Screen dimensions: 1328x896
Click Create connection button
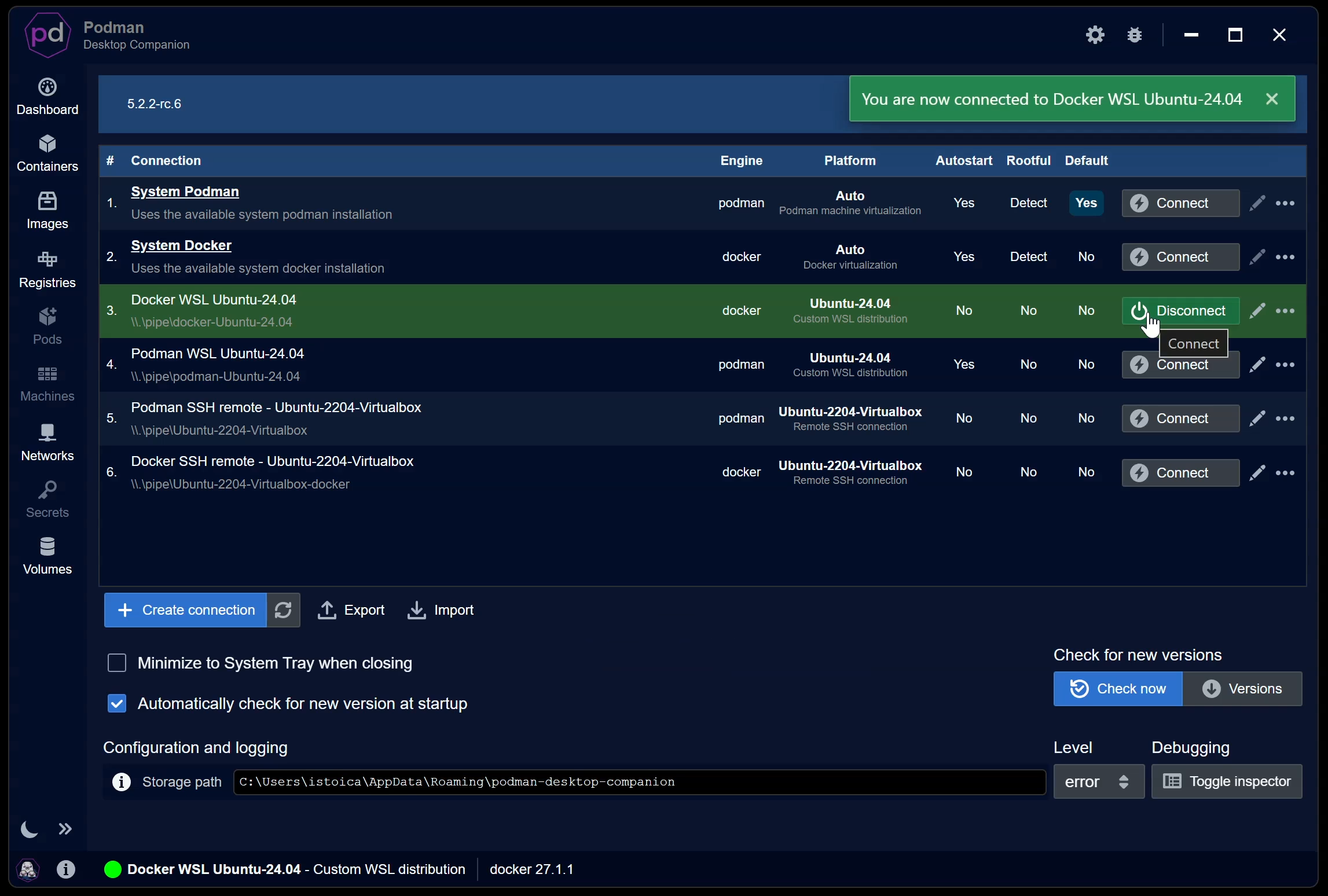tap(185, 610)
